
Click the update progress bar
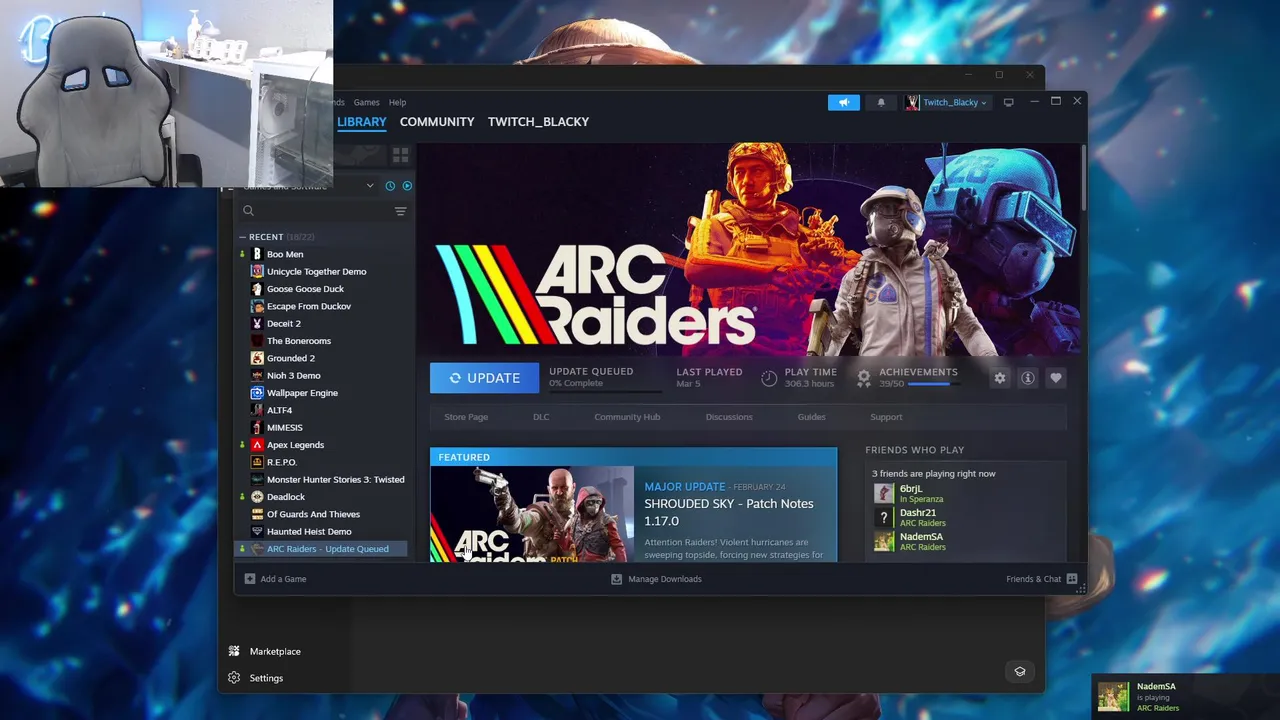click(x=605, y=391)
